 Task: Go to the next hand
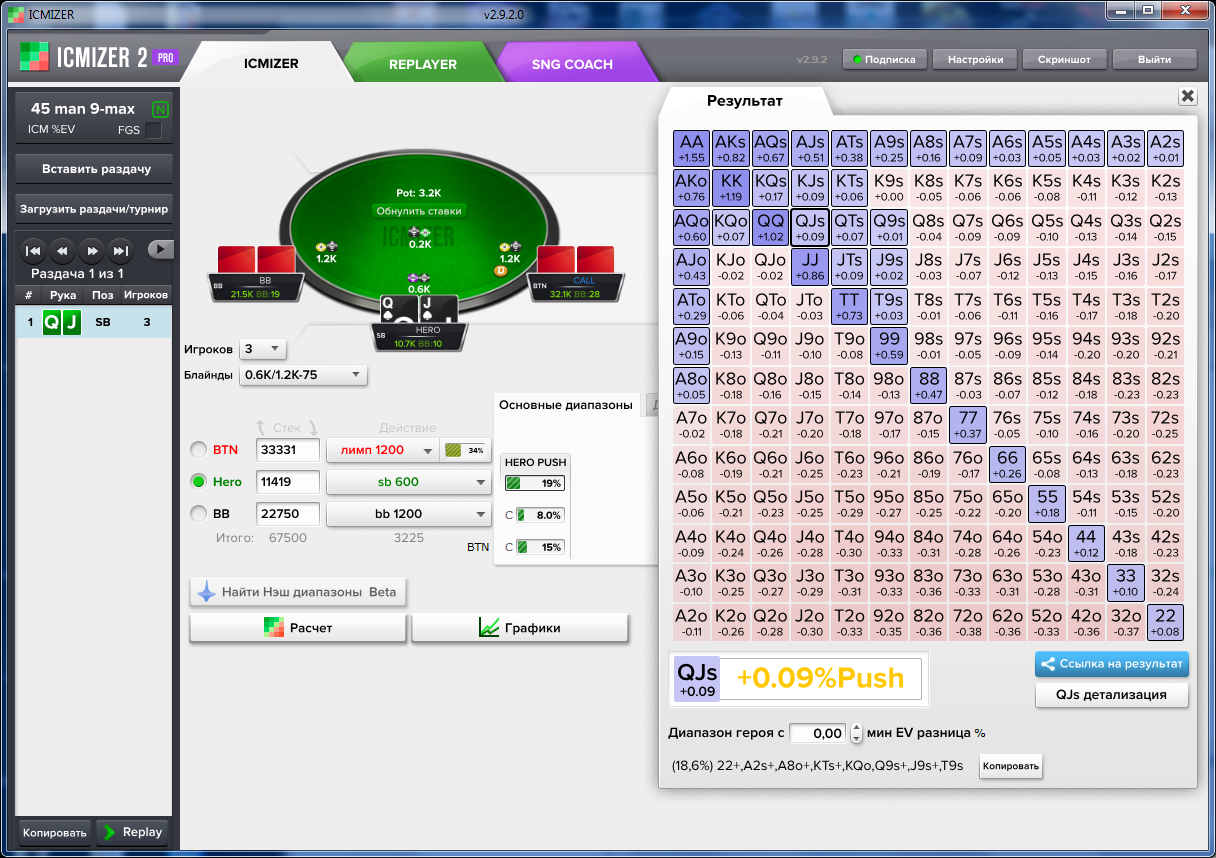(91, 250)
